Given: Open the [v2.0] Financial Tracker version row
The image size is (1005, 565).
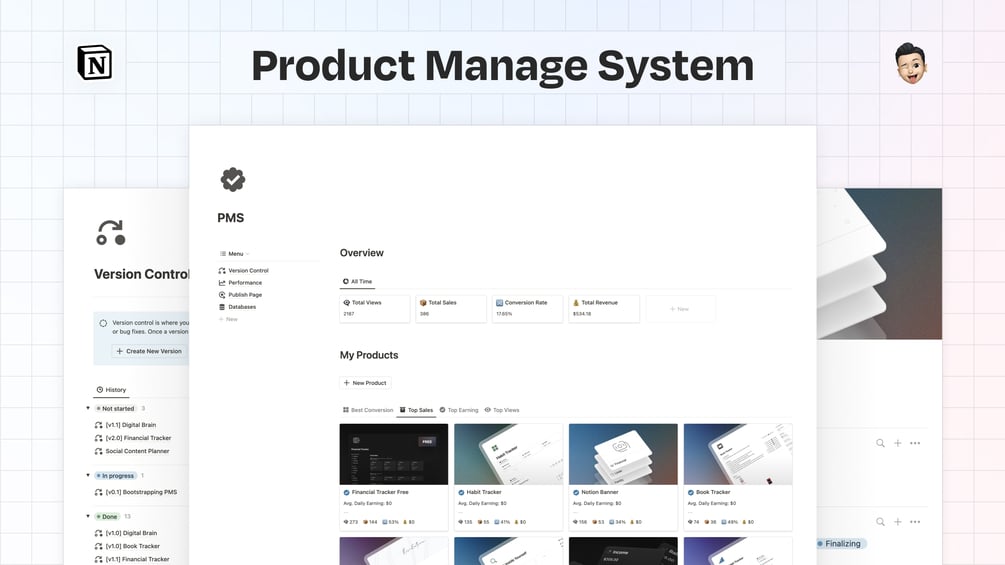Looking at the screenshot, I should (133, 438).
